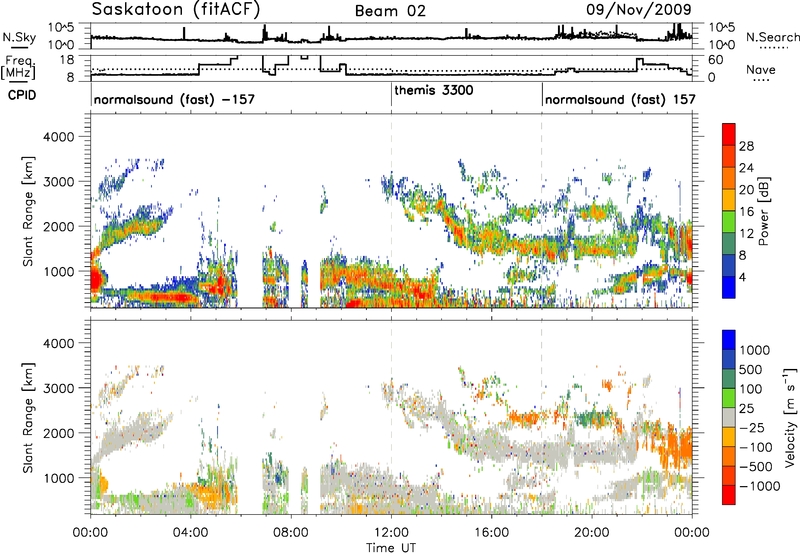This screenshot has width=800, height=554.
Task: Click the '60' tick on Nave axis
Action: 716,60
